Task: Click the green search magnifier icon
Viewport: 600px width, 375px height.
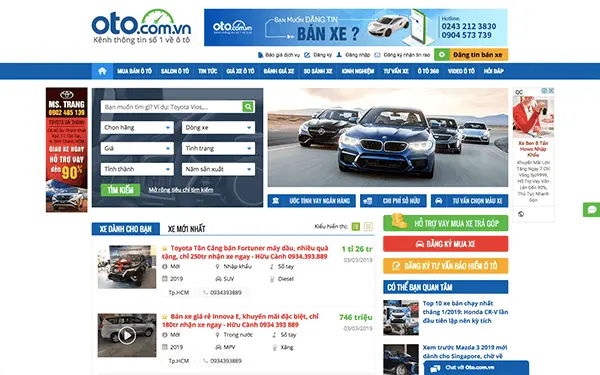Action: pyautogui.click(x=248, y=107)
